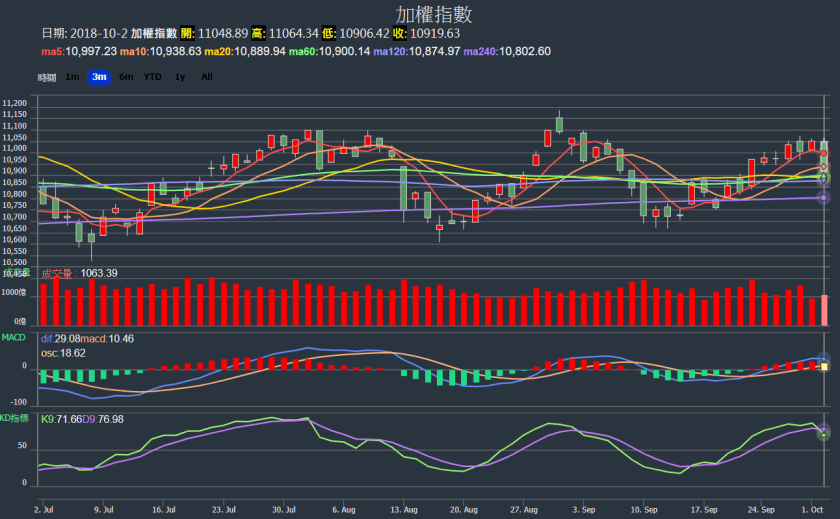Click the 加權指數 chart title

[x=420, y=15]
